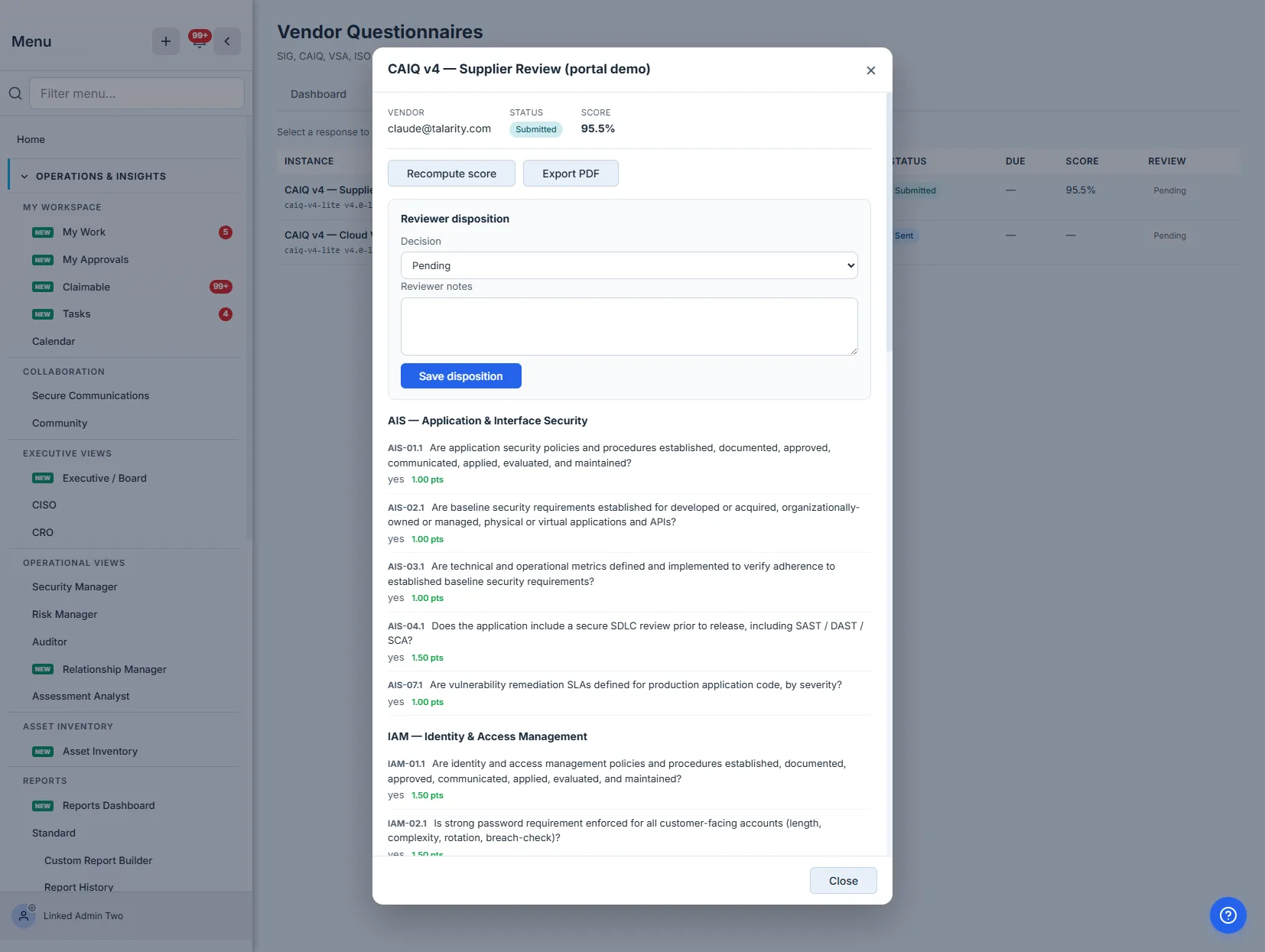Click the NEW badge next to My Work
The width and height of the screenshot is (1265, 952).
(43, 232)
